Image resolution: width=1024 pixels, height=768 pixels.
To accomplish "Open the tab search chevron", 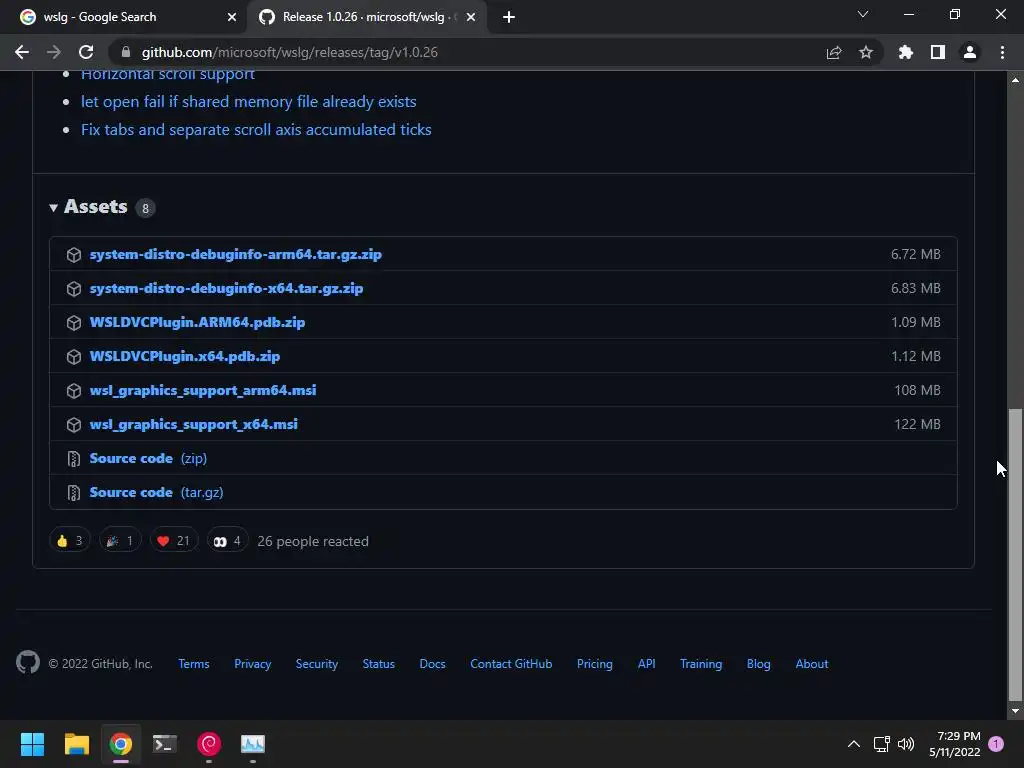I will (863, 14).
